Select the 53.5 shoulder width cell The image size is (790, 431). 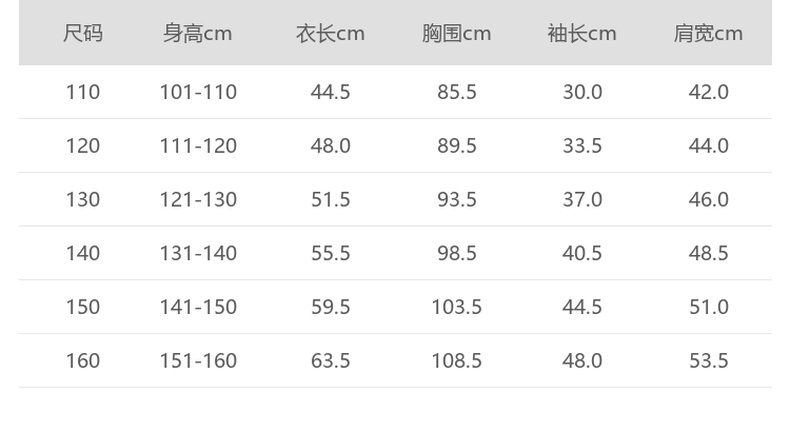click(x=708, y=361)
